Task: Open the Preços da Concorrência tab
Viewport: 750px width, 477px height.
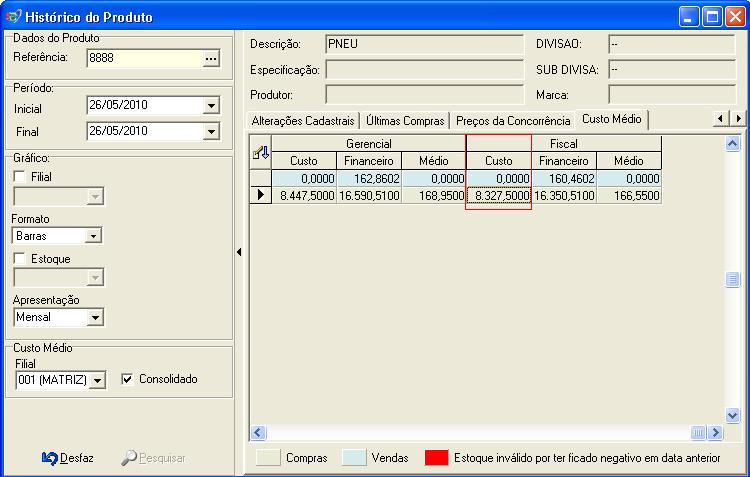Action: [x=514, y=120]
